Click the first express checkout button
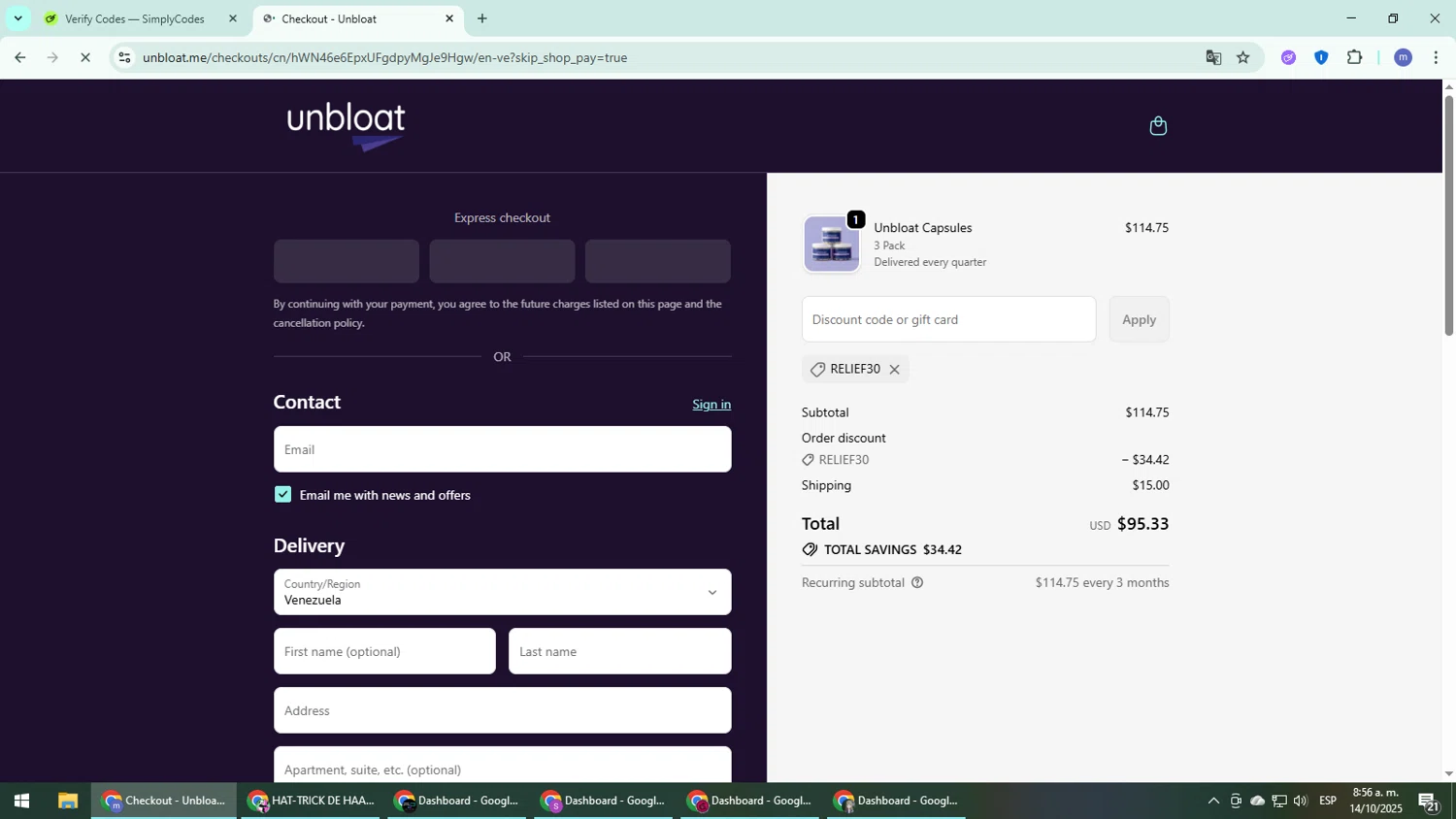The image size is (1456, 819). pyautogui.click(x=347, y=261)
